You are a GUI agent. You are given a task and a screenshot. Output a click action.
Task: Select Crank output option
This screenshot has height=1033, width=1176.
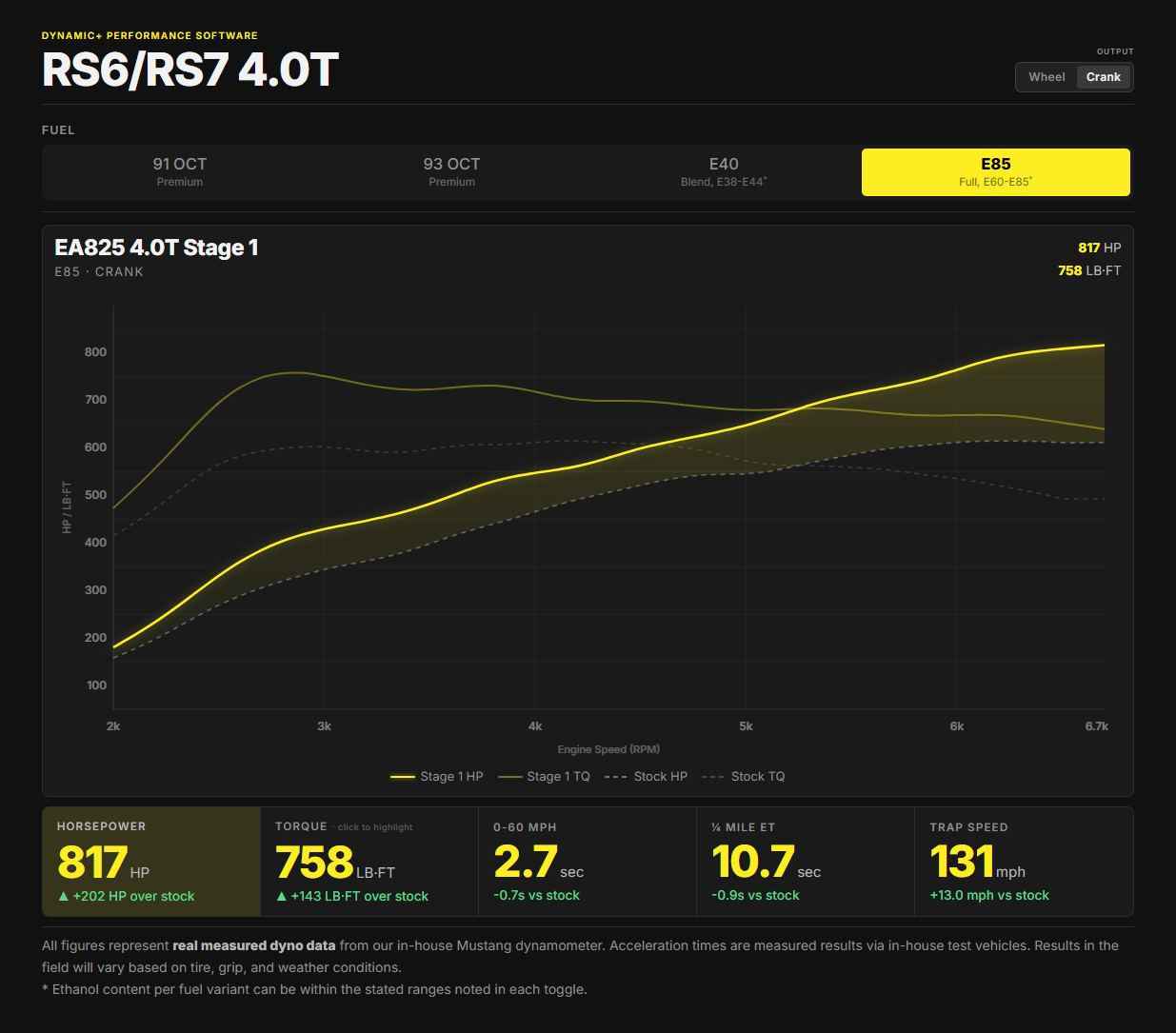click(x=1104, y=77)
